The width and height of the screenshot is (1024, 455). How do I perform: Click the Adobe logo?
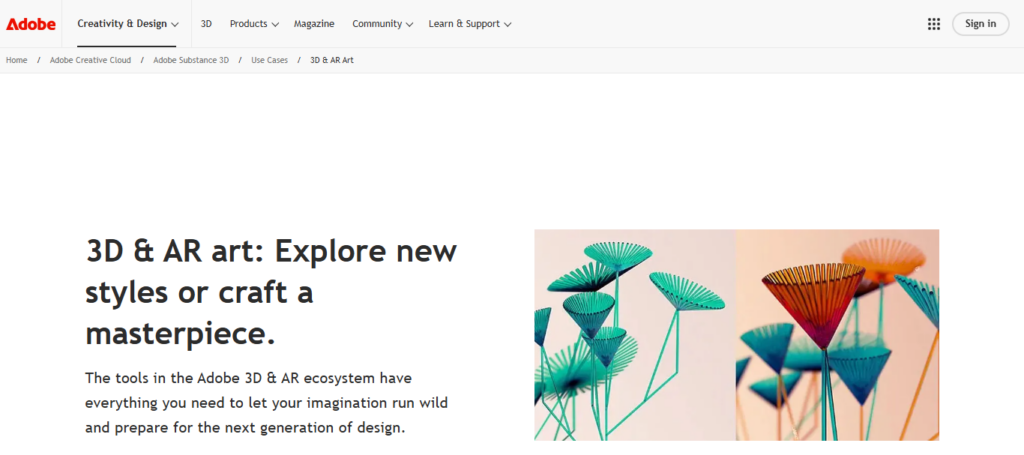31,23
